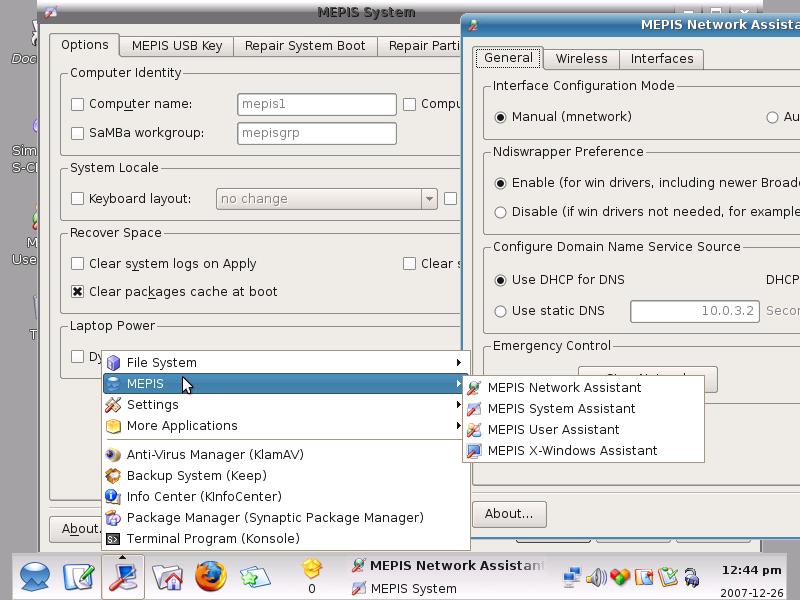This screenshot has width=800, height=600.
Task: Click the date 2007-12-26 in the panel
Action: [752, 593]
